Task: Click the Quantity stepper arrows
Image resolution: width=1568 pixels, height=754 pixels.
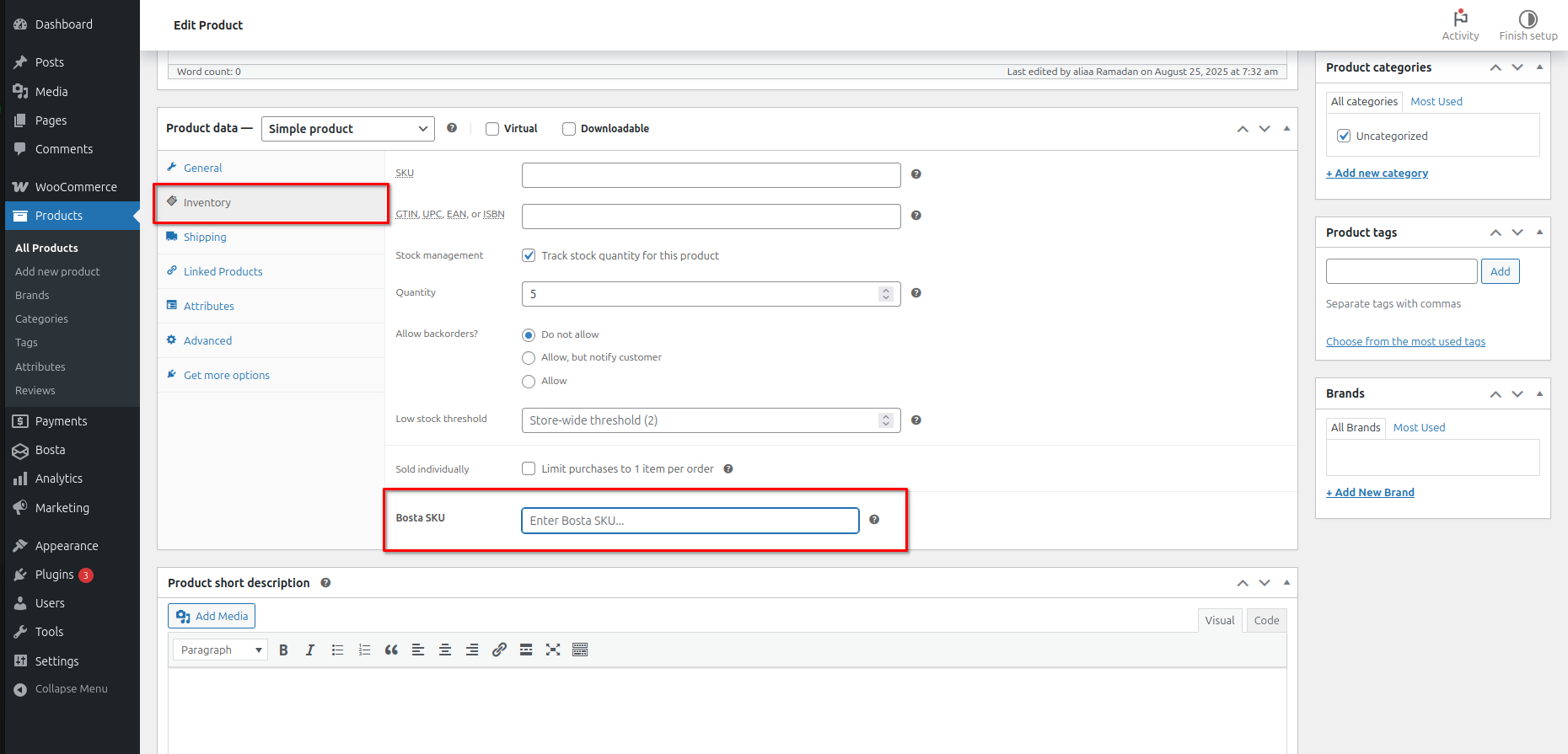Action: pyautogui.click(x=885, y=294)
